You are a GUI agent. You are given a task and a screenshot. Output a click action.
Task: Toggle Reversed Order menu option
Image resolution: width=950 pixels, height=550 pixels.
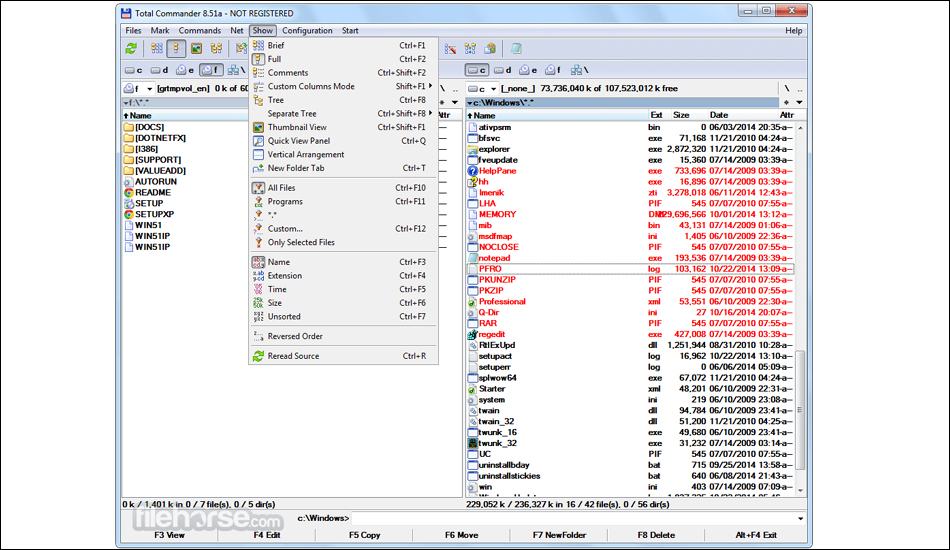coord(344,336)
